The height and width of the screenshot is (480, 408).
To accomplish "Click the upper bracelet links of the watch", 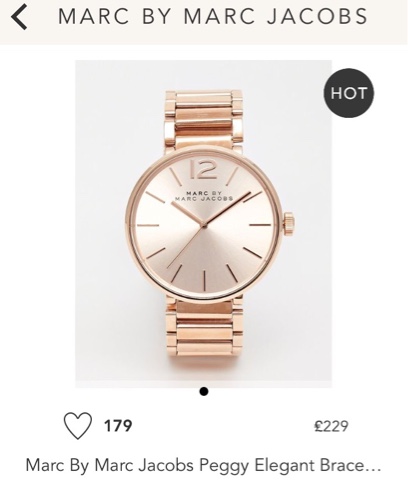I will (x=204, y=119).
